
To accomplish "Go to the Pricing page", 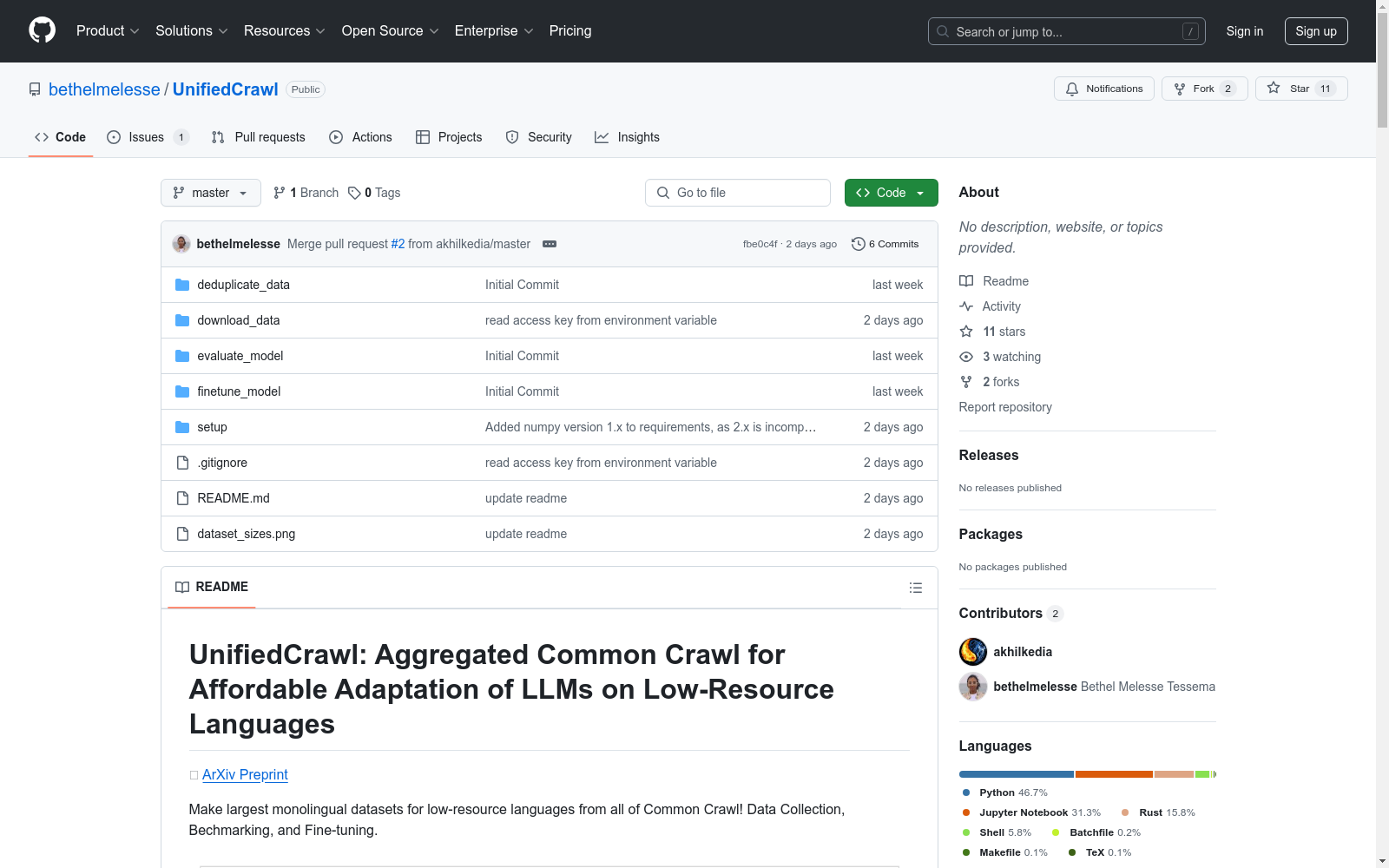I will tap(570, 30).
